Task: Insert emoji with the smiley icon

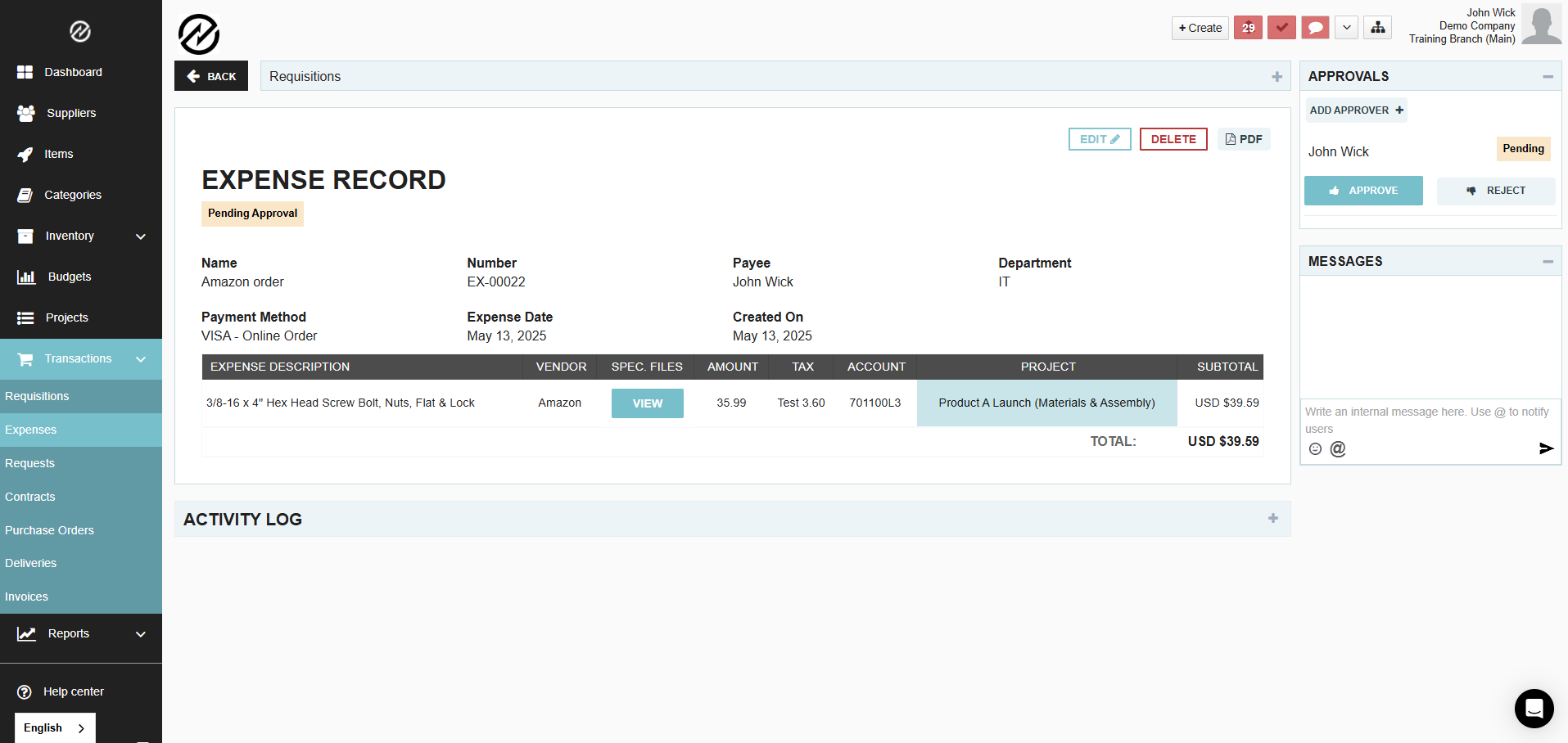Action: [1315, 448]
